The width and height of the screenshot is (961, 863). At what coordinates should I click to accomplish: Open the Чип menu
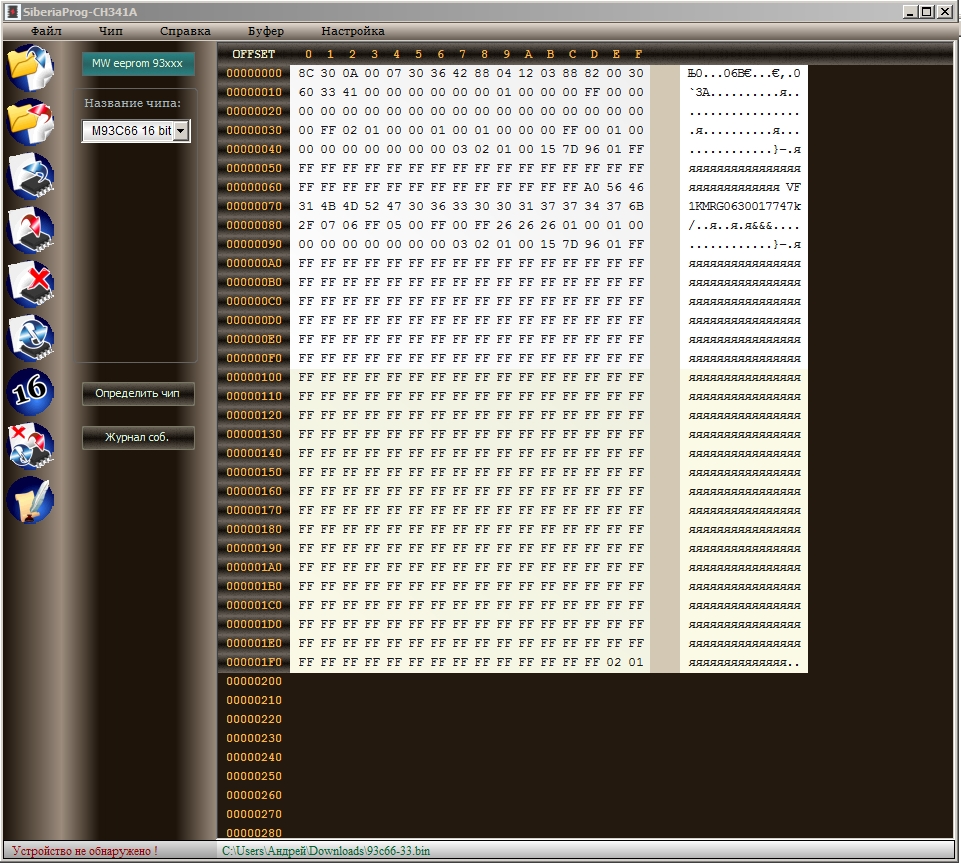click(x=111, y=31)
